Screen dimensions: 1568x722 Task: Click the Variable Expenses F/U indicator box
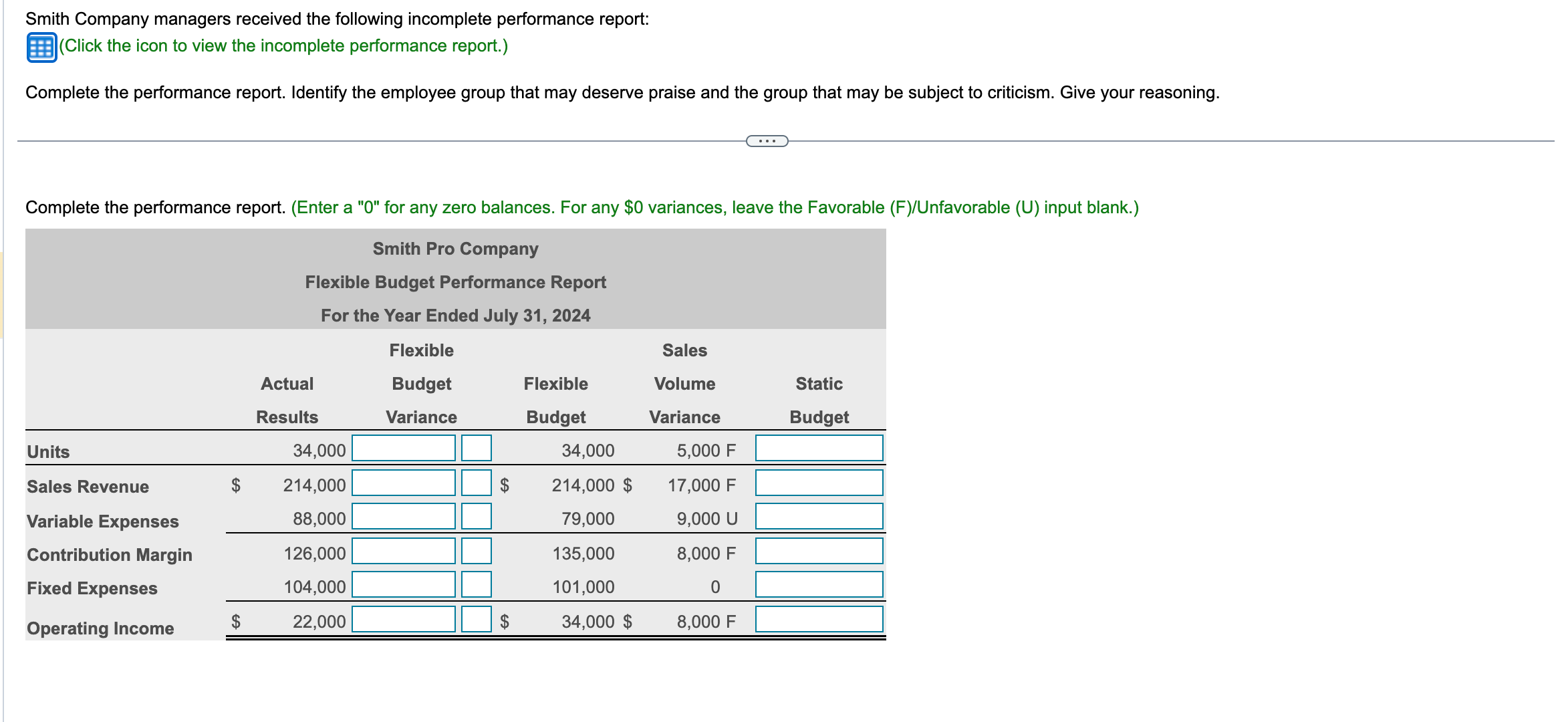(x=478, y=517)
